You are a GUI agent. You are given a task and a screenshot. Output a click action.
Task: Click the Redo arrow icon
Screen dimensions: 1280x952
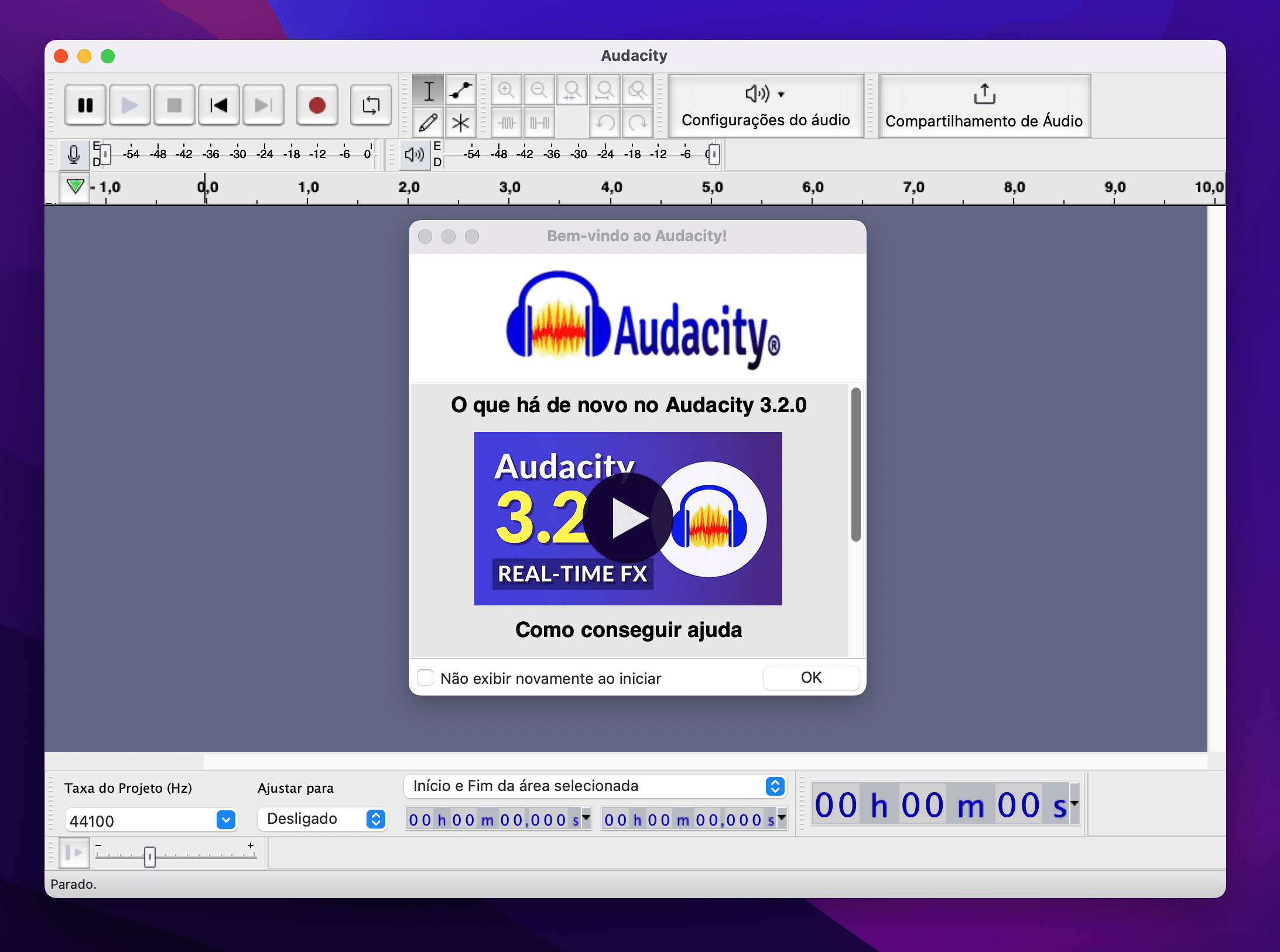click(x=638, y=123)
